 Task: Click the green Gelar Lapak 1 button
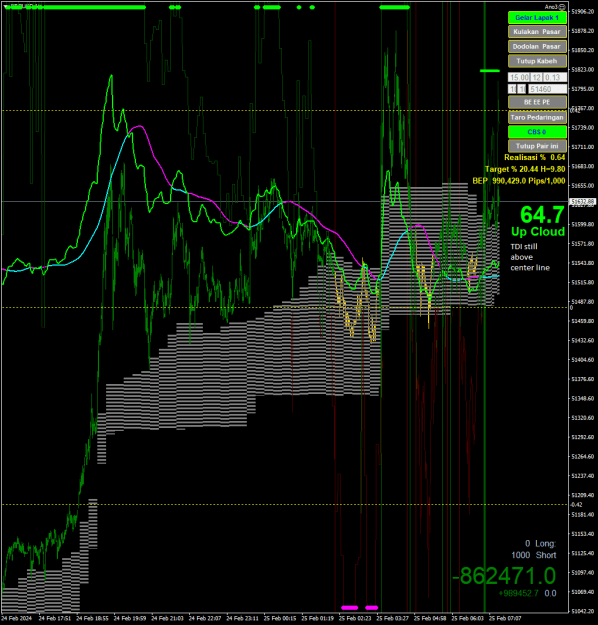(x=537, y=18)
